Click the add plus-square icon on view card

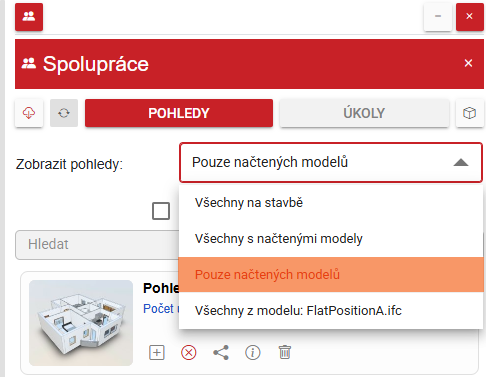tap(157, 353)
